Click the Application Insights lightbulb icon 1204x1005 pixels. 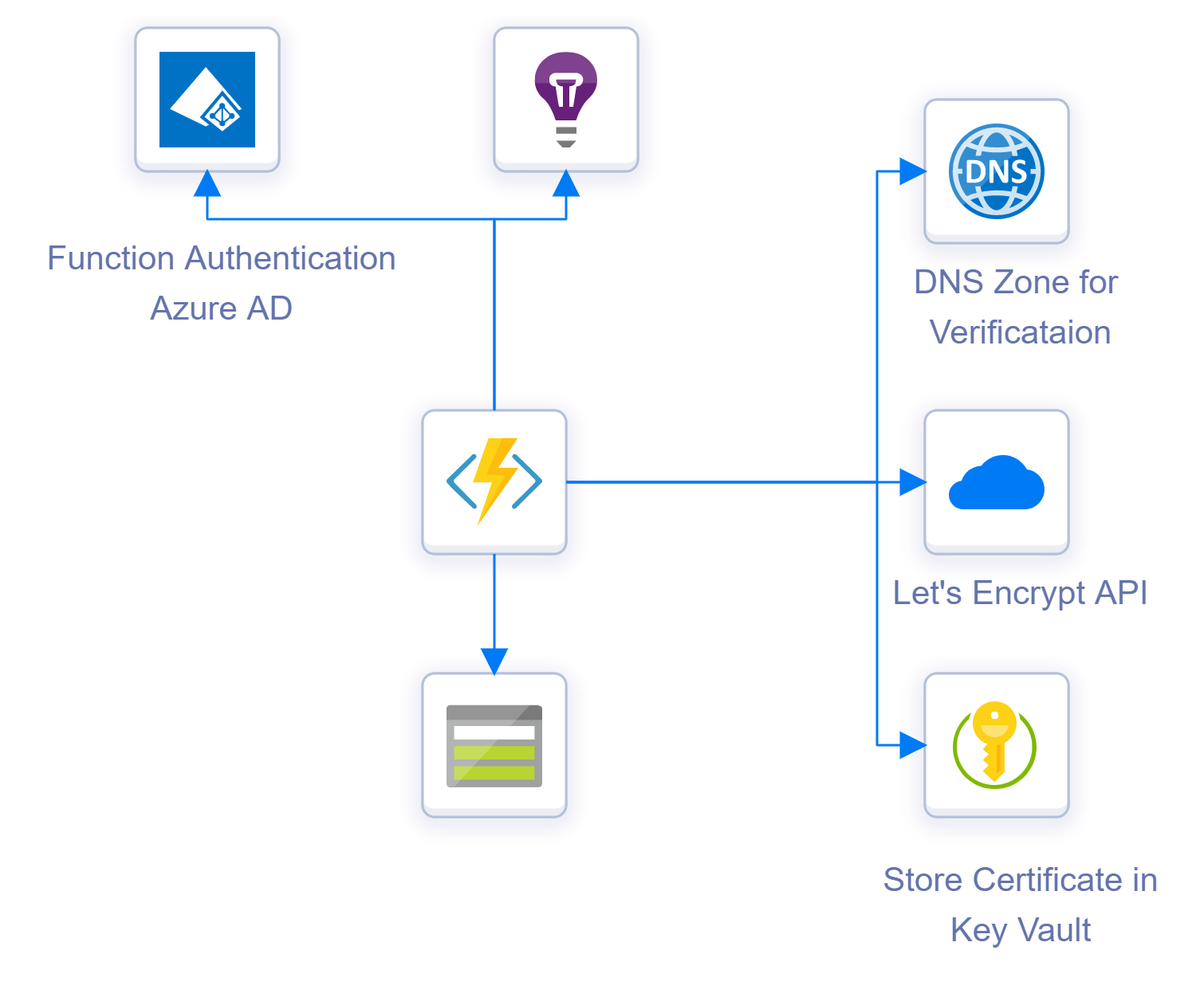(x=566, y=100)
